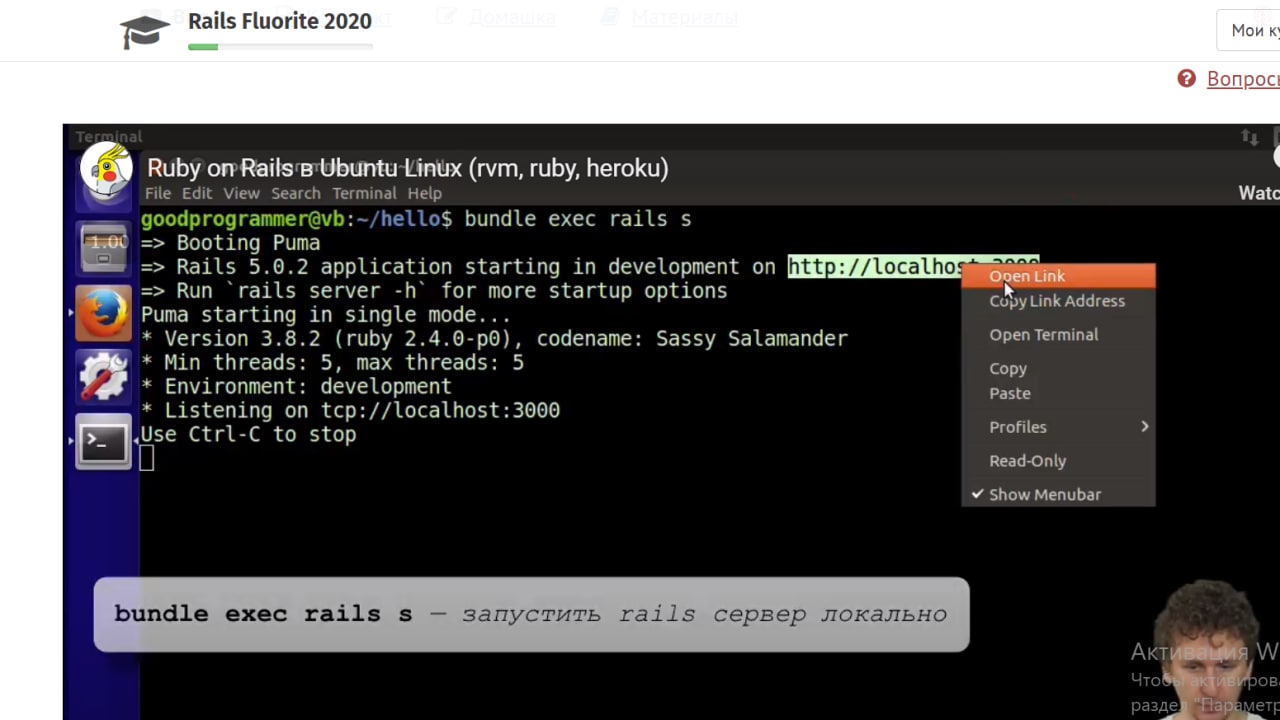Click 'Puma starting in single mode...' line

click(x=326, y=315)
